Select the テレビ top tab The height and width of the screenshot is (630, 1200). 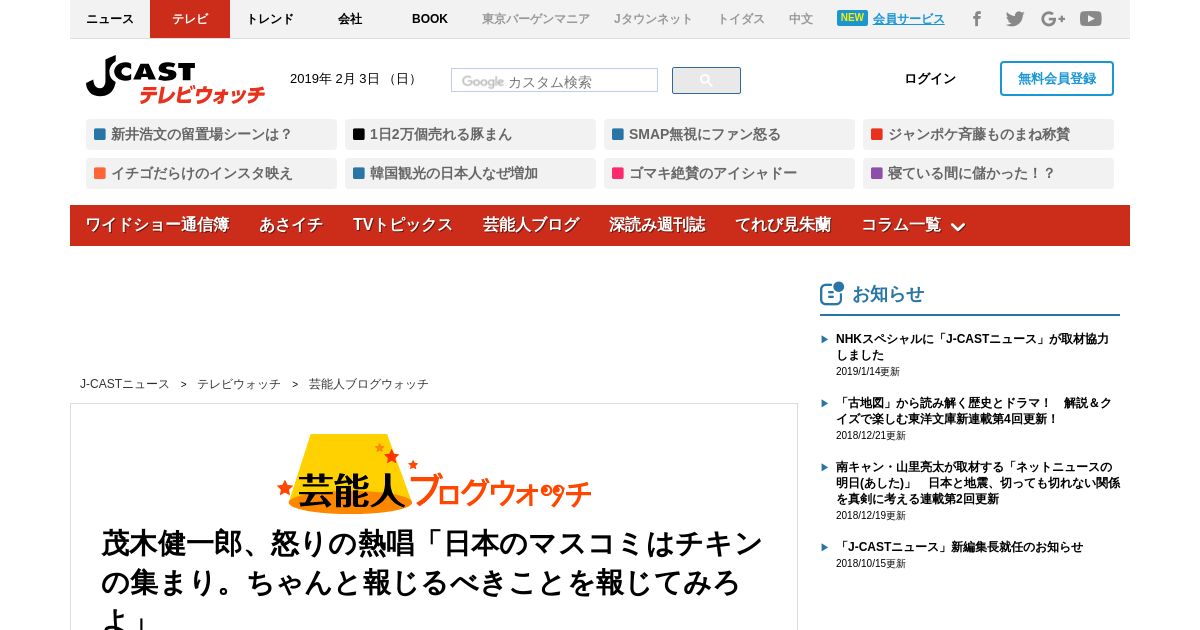[x=190, y=19]
